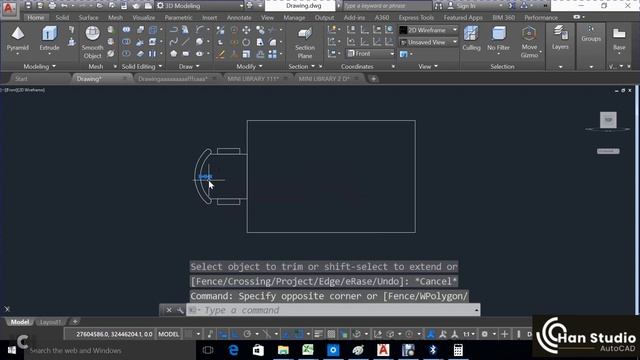The height and width of the screenshot is (360, 640).
Task: Click Search the web and Windows box
Action: tap(110, 350)
